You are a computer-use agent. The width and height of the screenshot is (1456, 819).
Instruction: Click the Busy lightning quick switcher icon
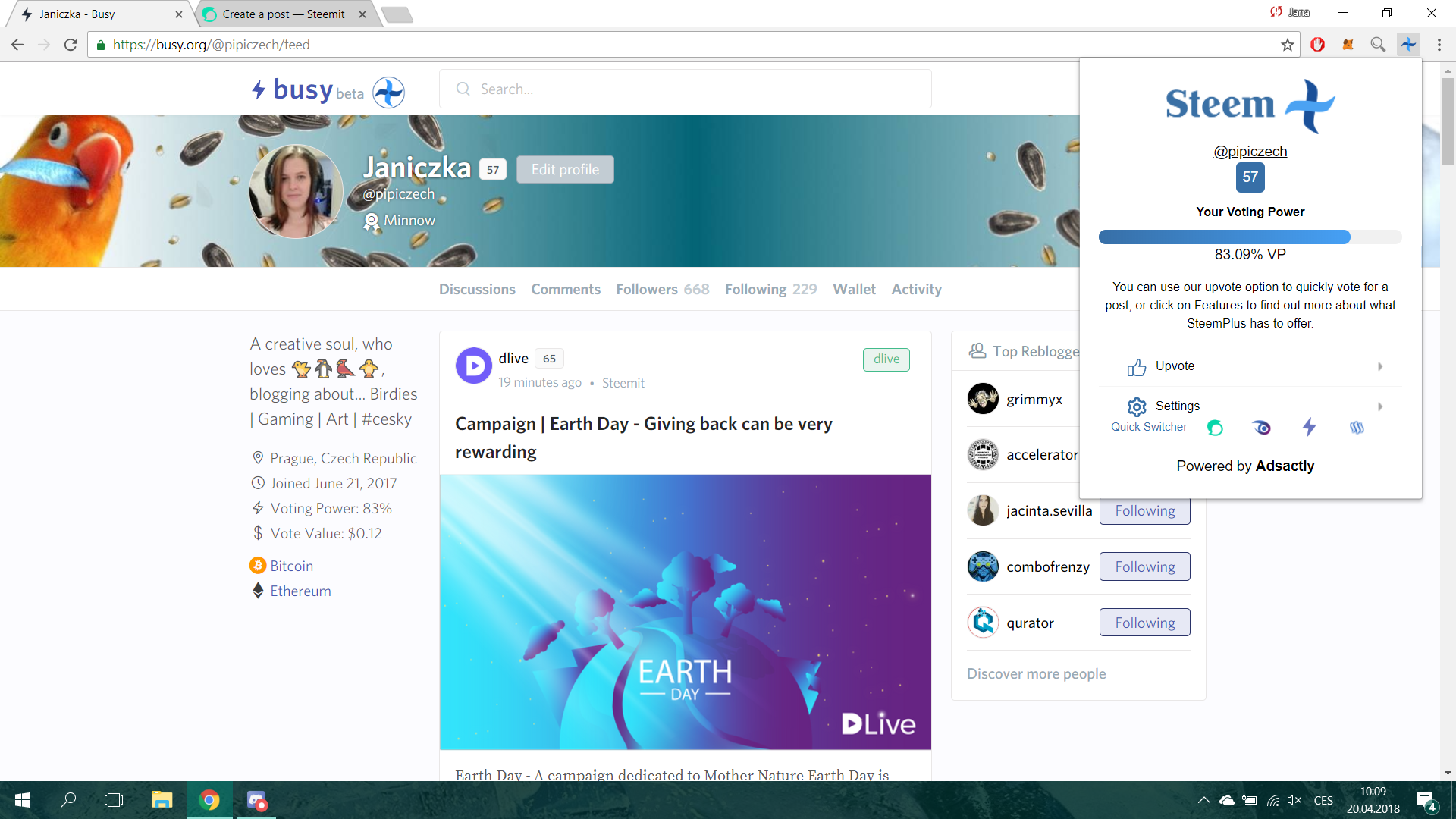click(1309, 427)
